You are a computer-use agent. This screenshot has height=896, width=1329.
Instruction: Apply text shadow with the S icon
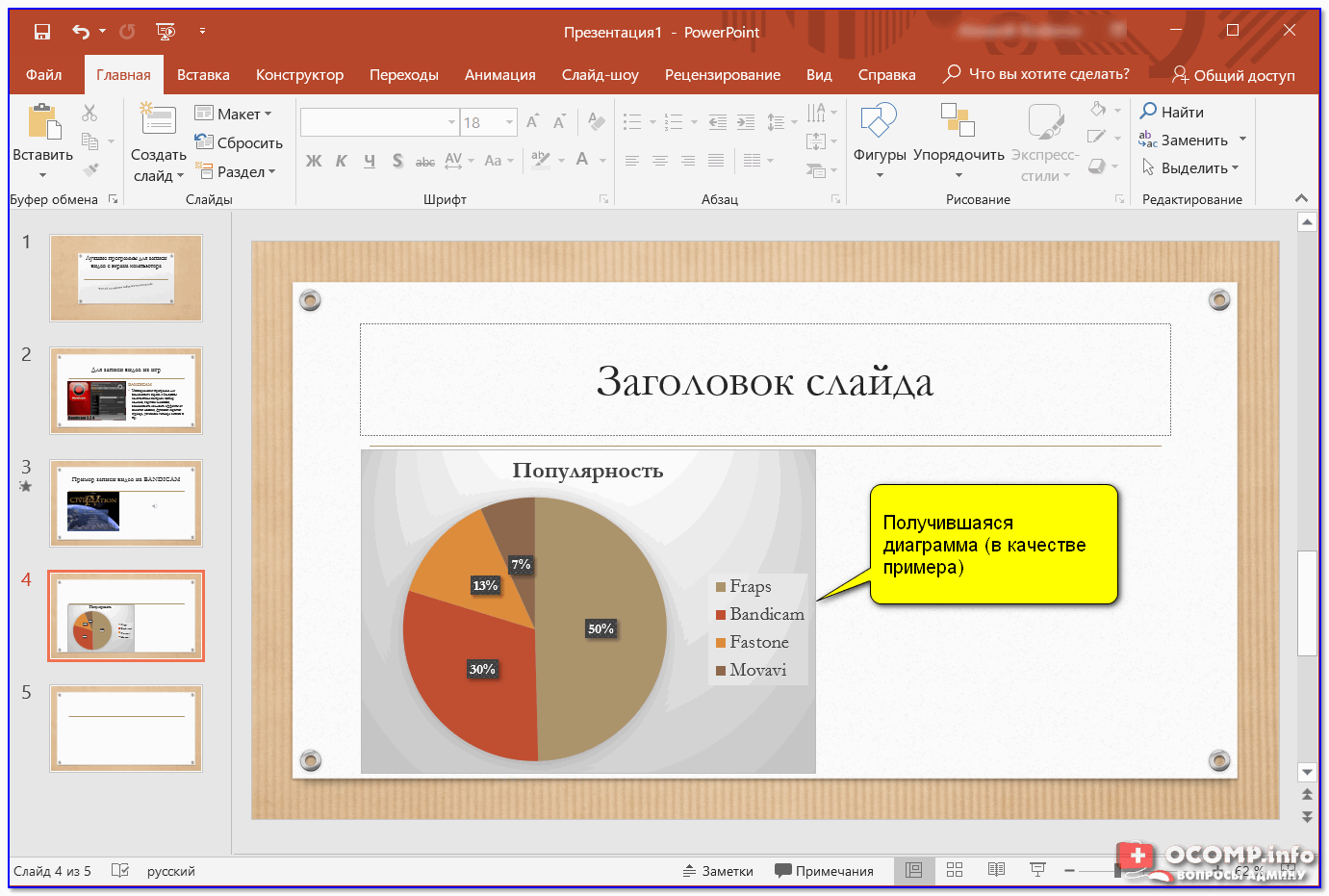pyautogui.click(x=397, y=161)
